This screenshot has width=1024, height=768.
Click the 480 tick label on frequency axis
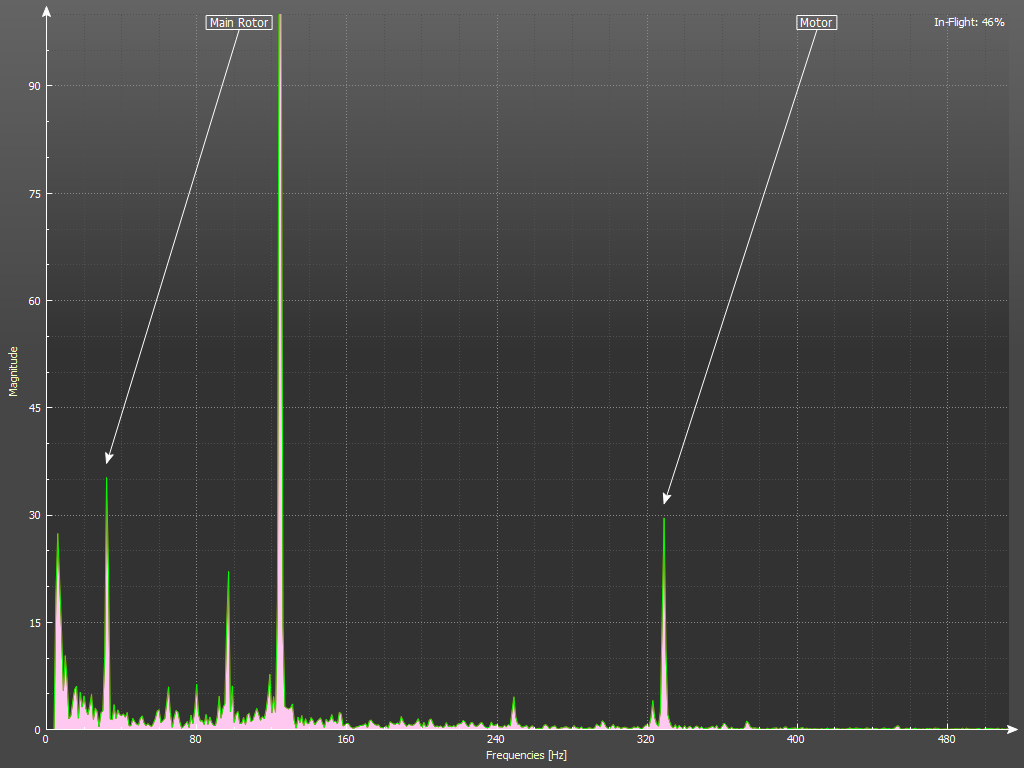tap(946, 741)
